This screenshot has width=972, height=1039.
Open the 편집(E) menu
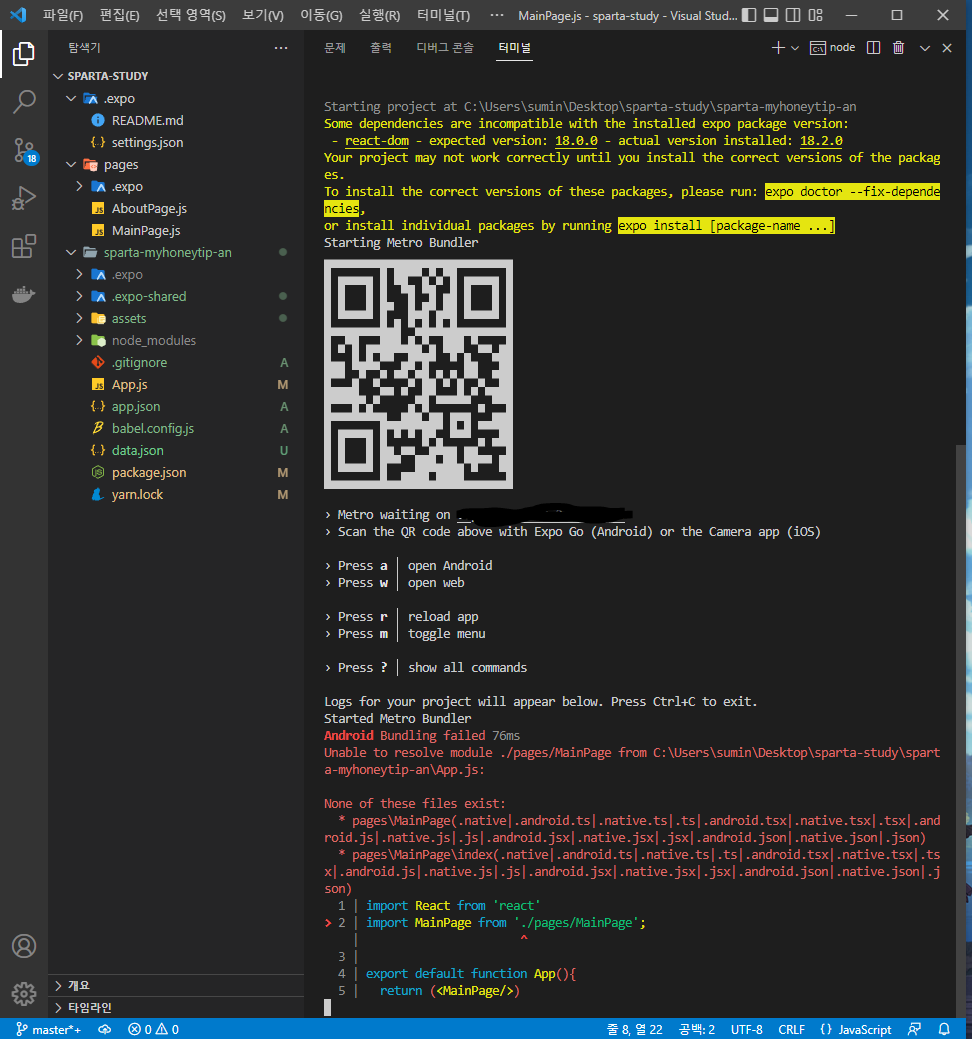point(119,15)
